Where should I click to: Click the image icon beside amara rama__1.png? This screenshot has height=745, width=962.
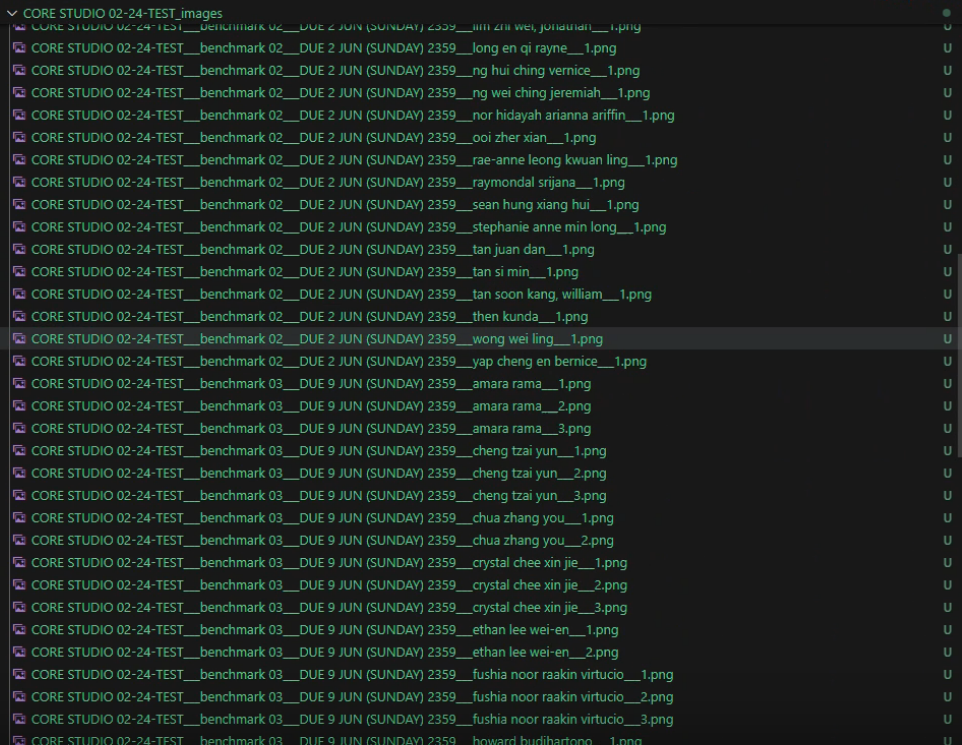[x=19, y=384]
